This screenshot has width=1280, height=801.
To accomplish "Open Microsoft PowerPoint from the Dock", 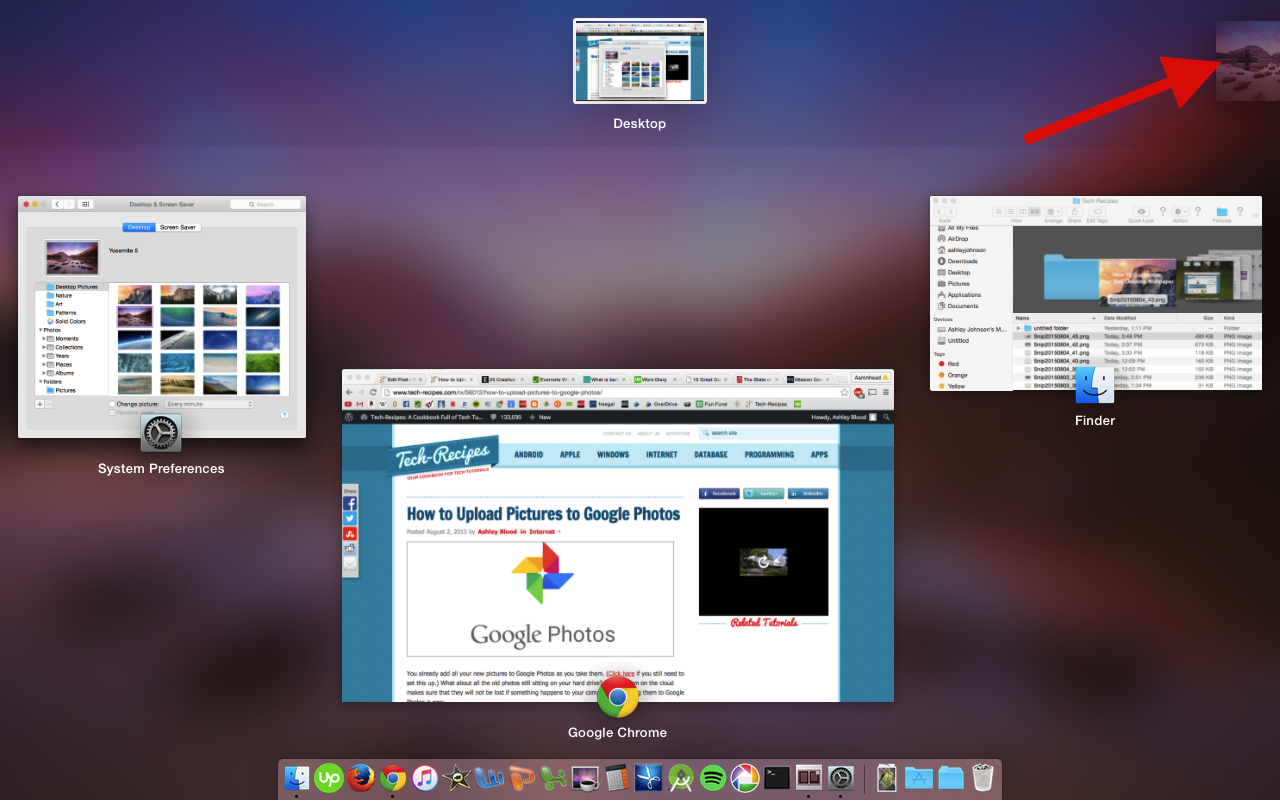I will tap(521, 777).
